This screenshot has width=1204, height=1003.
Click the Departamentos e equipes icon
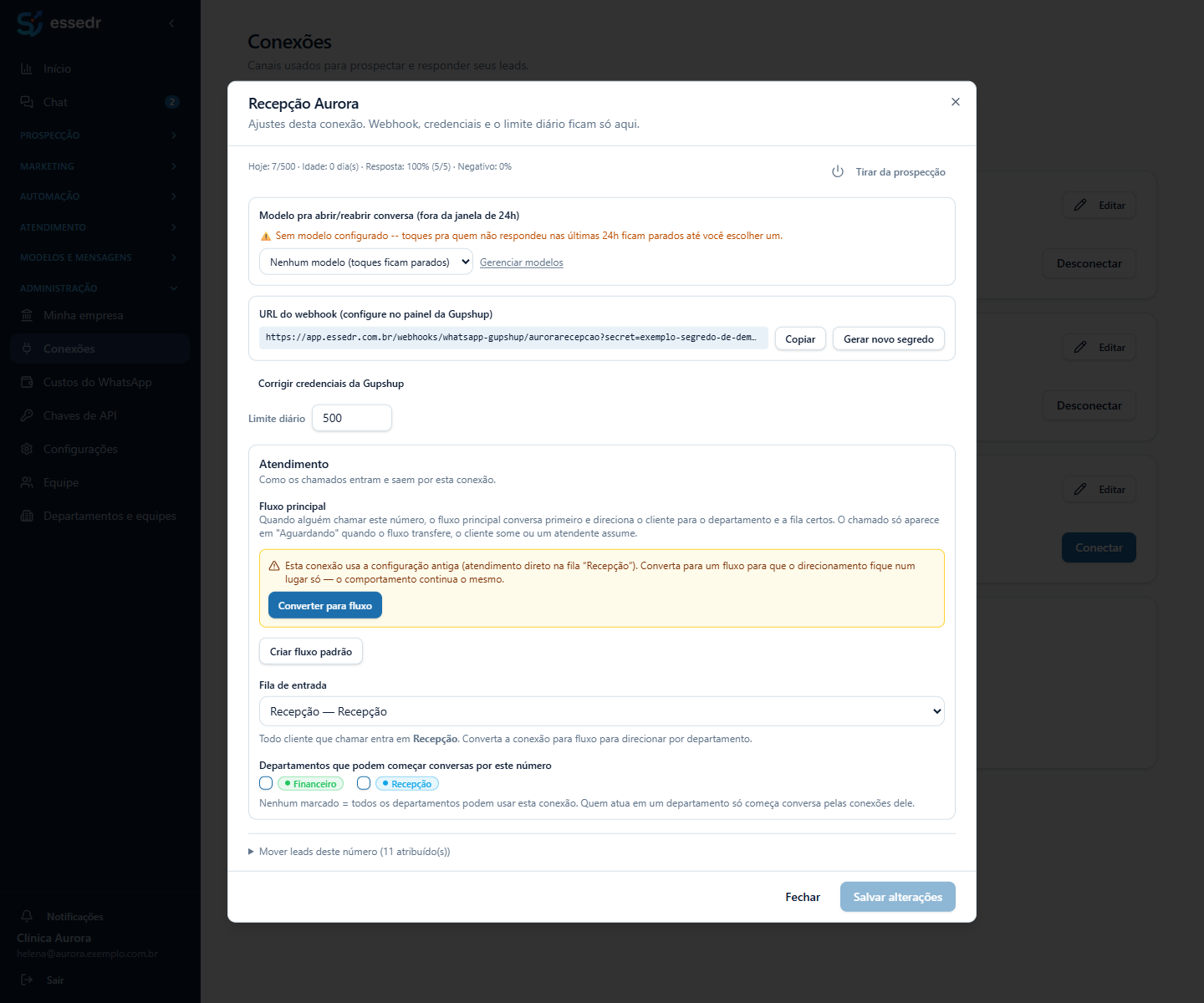point(27,516)
